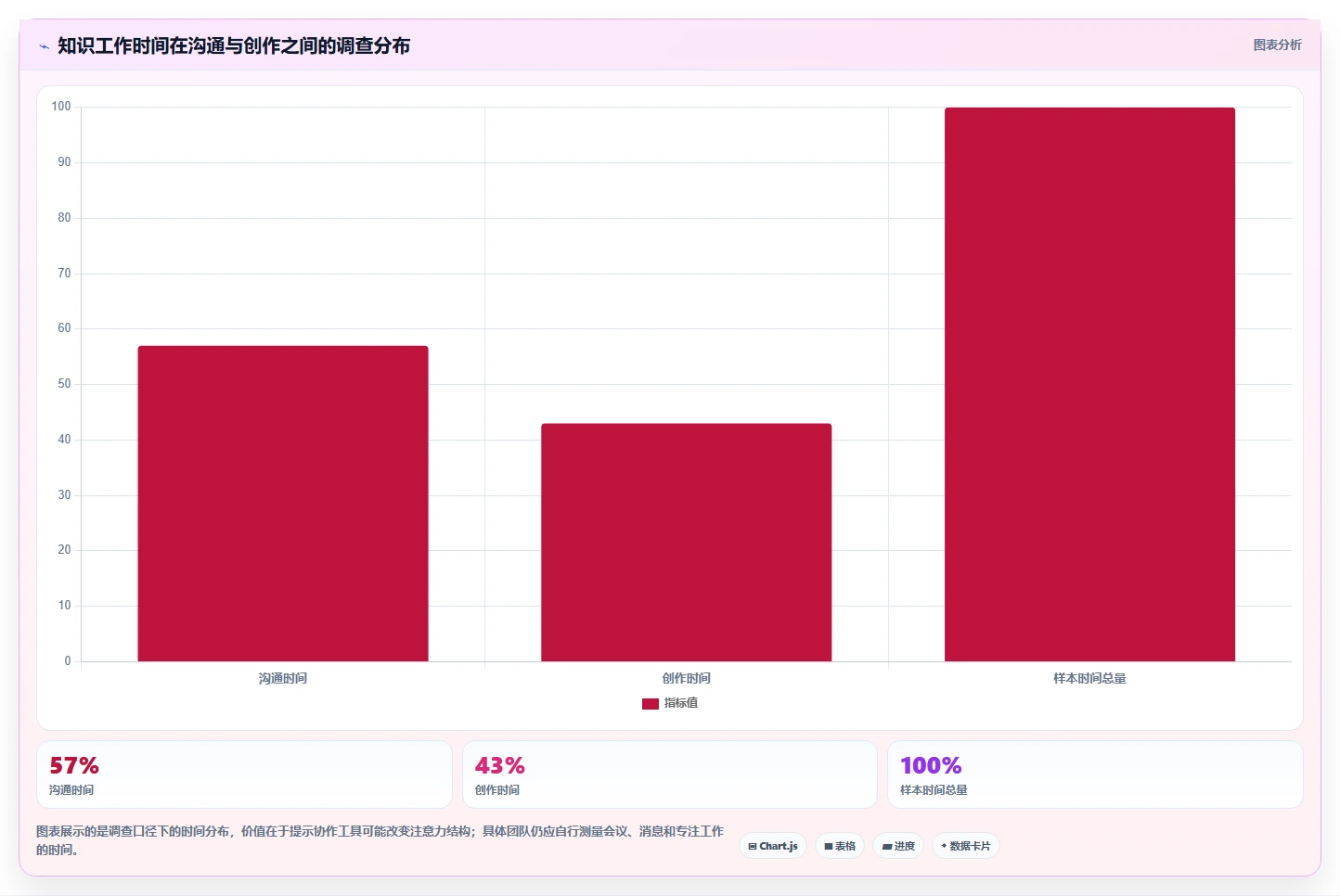This screenshot has width=1340, height=896.
Task: Click the 样本时间总量 x-axis label
Action: (x=1089, y=679)
